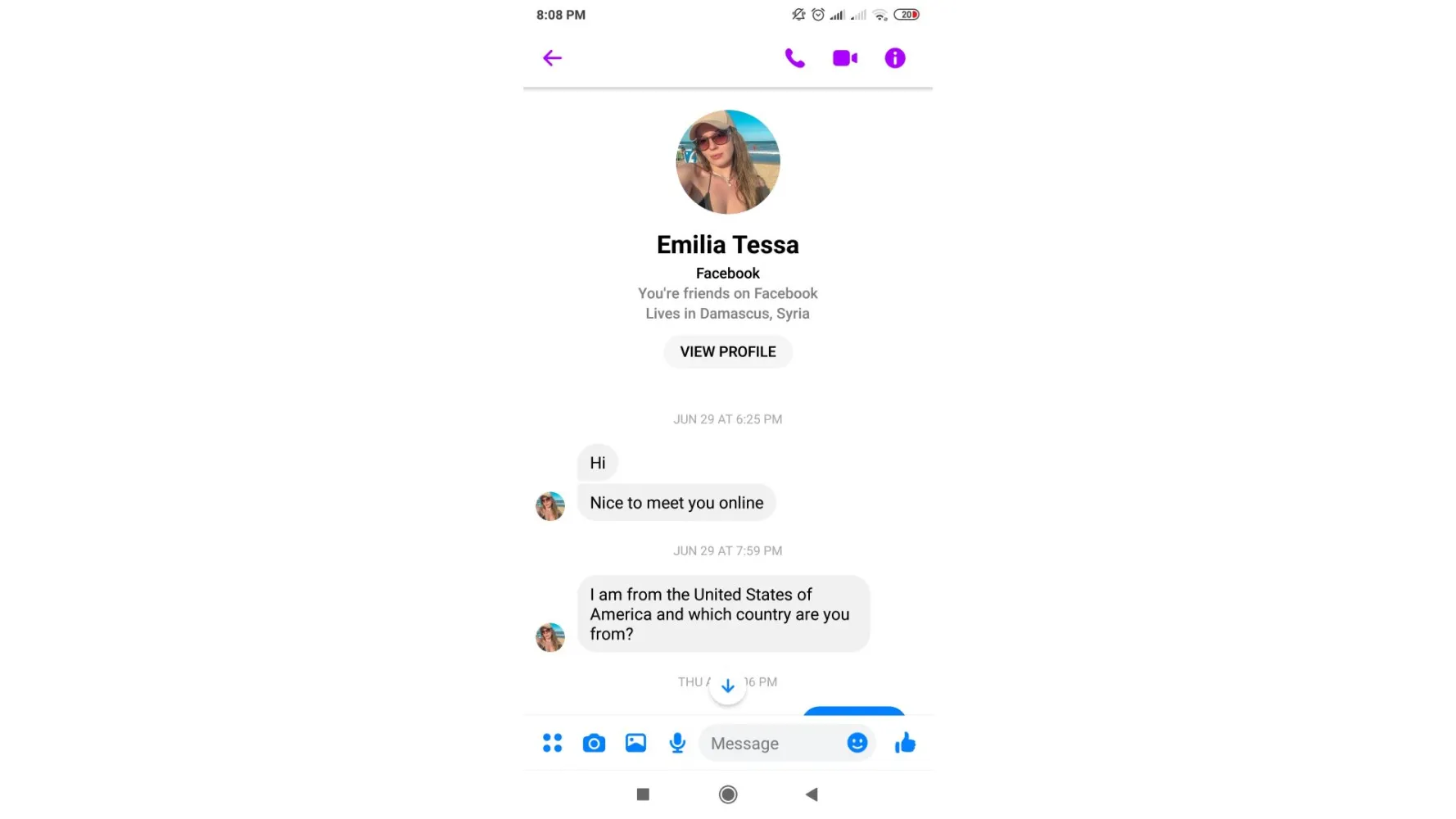Jump to latest messages with down arrow

[x=728, y=686]
